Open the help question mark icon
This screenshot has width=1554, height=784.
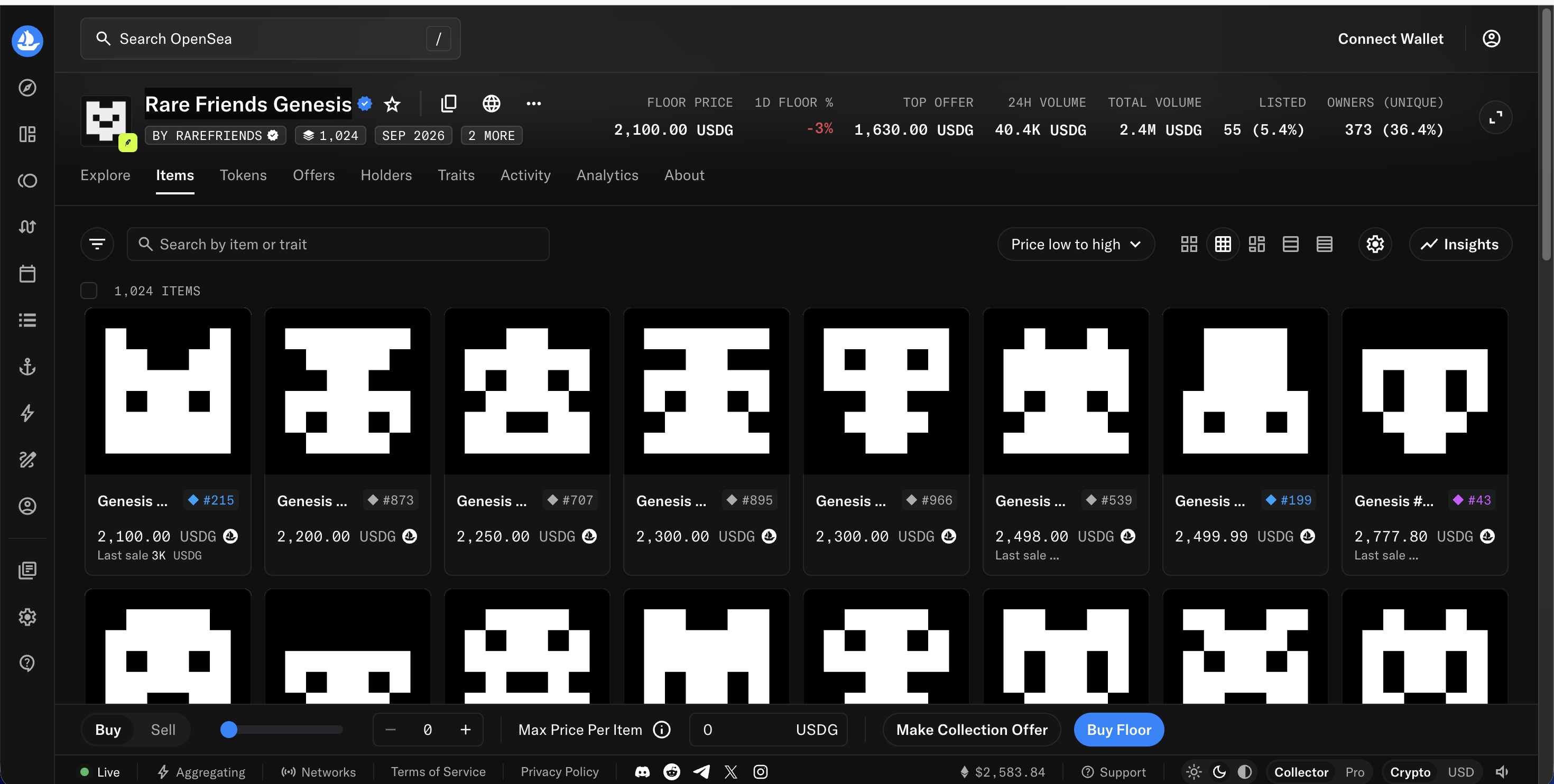27,664
